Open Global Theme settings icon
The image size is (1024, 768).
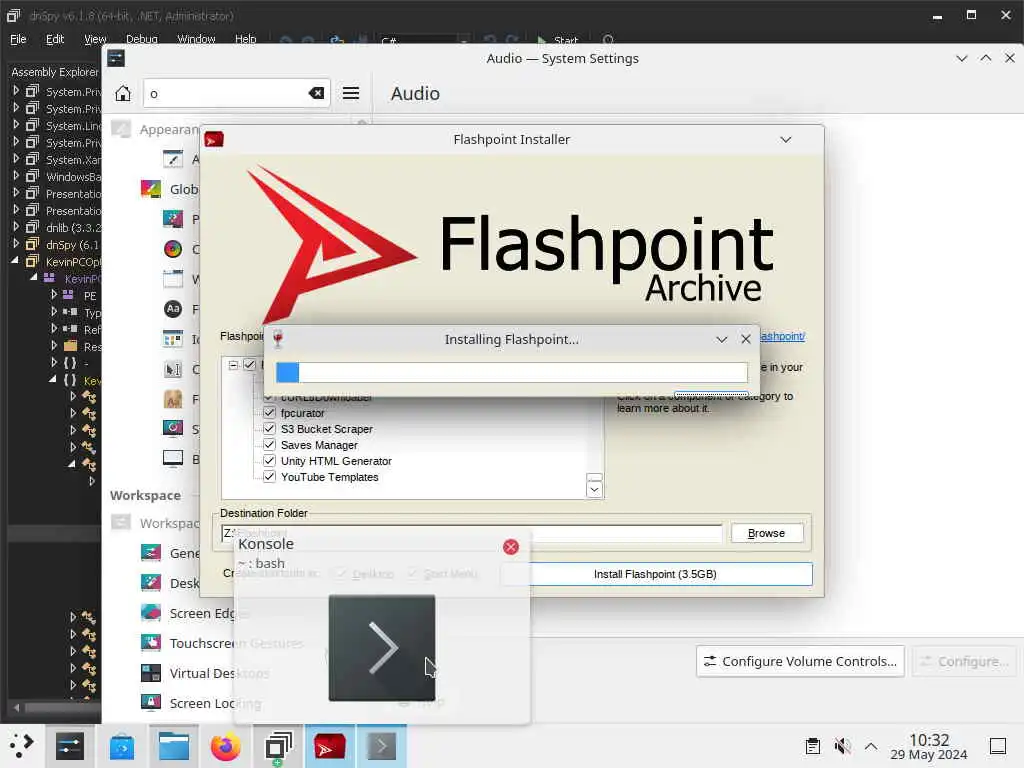(151, 189)
